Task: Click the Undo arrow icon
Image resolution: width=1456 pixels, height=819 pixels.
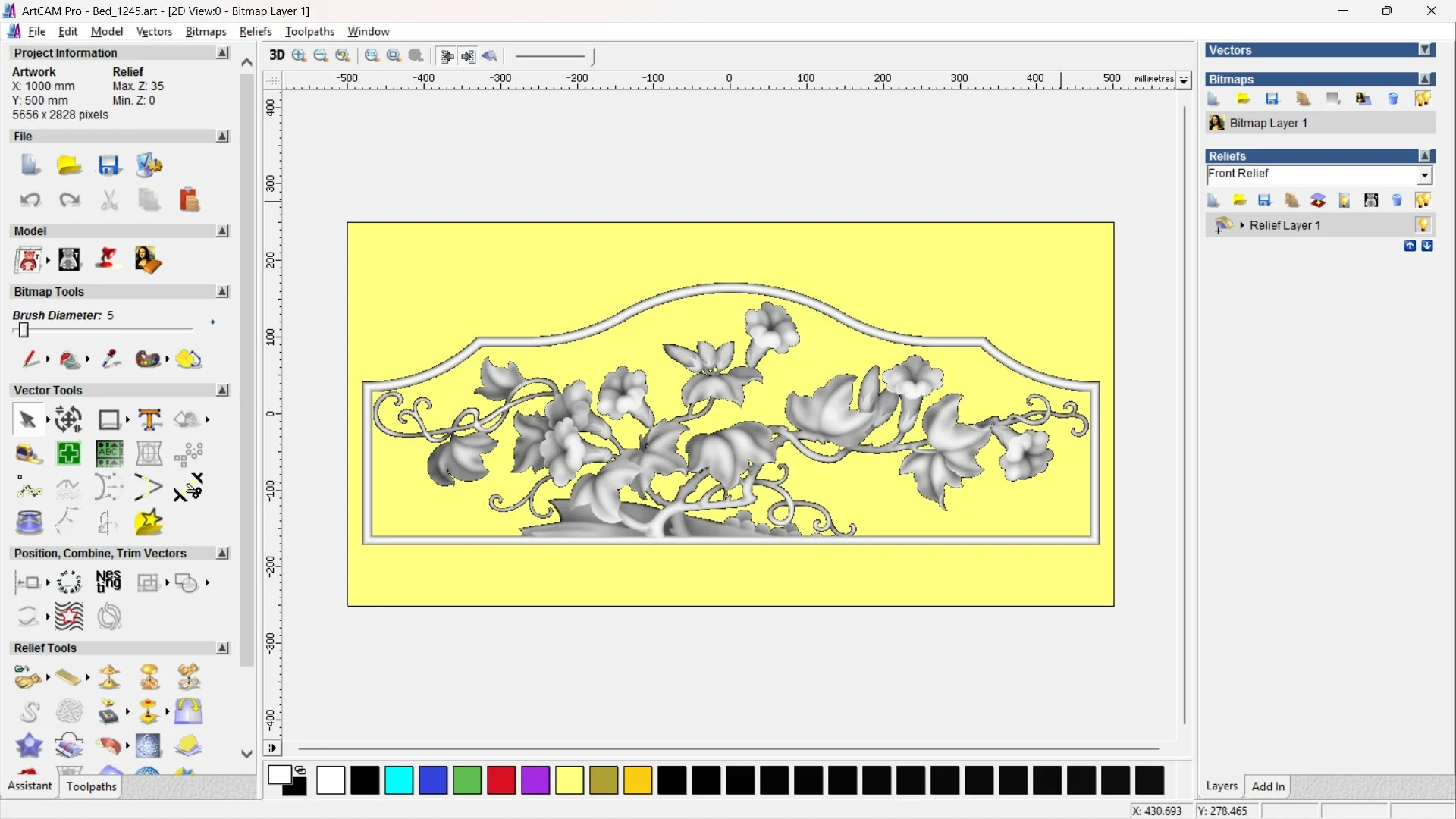Action: click(30, 200)
